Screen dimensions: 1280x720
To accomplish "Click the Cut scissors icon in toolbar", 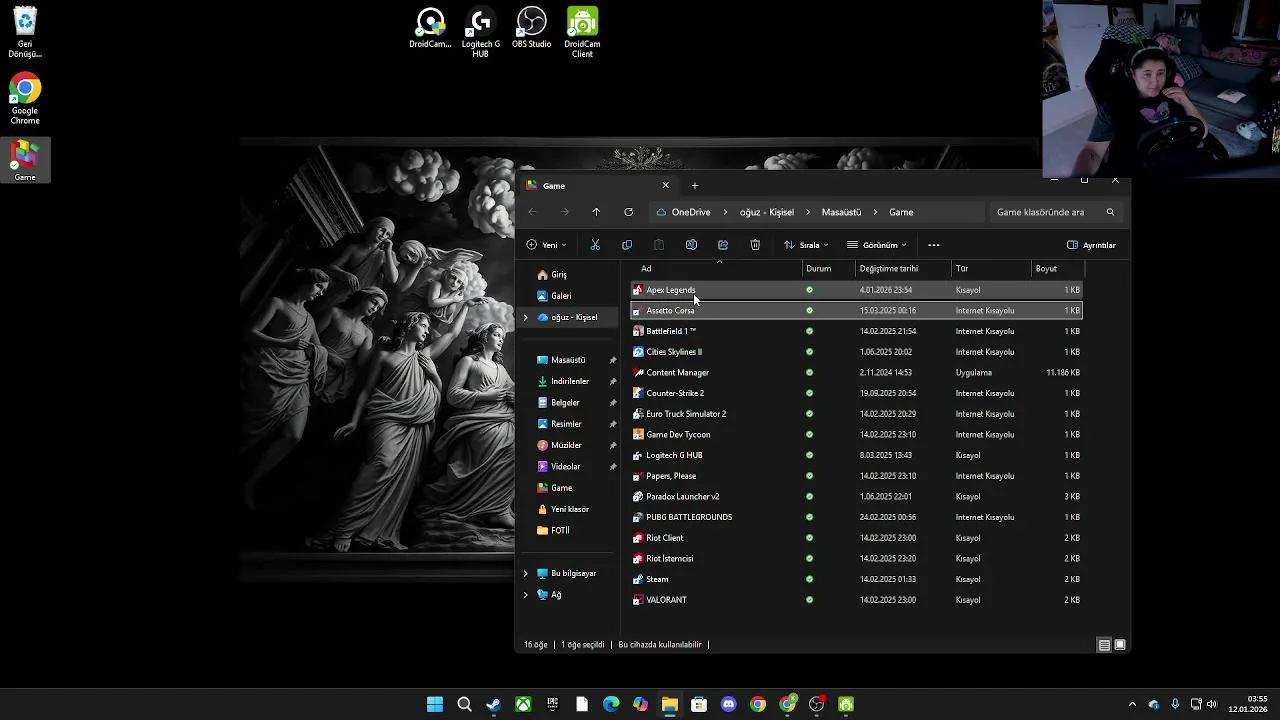I will click(595, 245).
